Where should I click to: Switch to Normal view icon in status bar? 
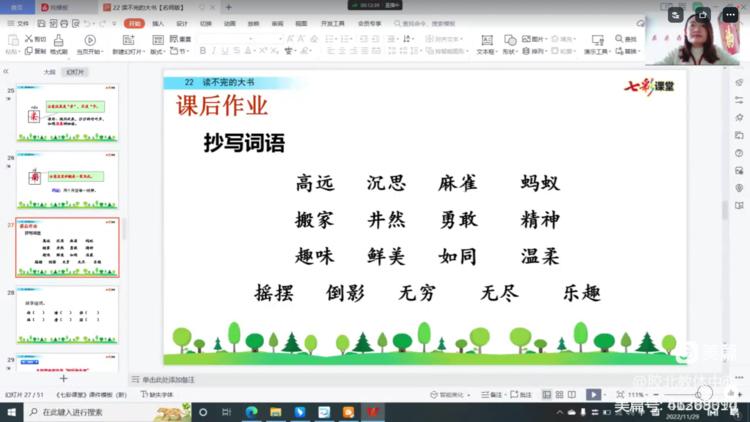coord(547,395)
